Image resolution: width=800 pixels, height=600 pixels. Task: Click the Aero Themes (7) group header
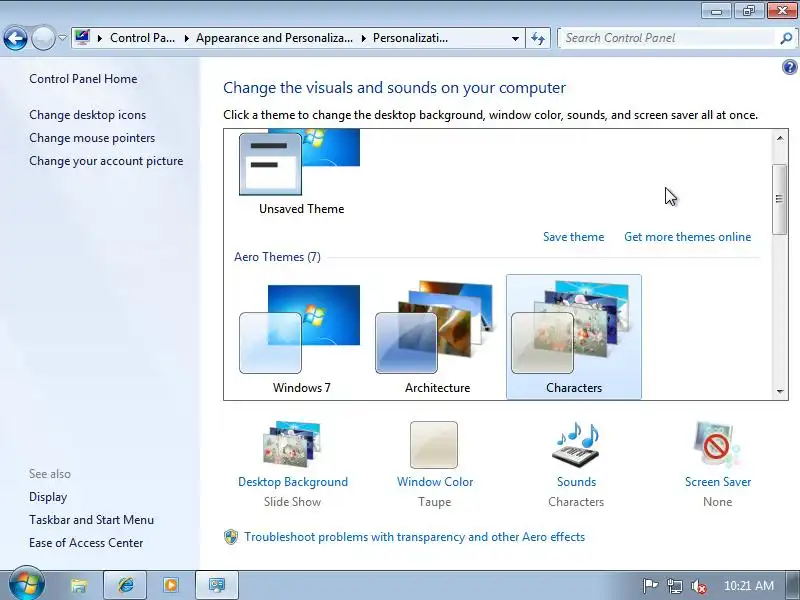point(277,257)
